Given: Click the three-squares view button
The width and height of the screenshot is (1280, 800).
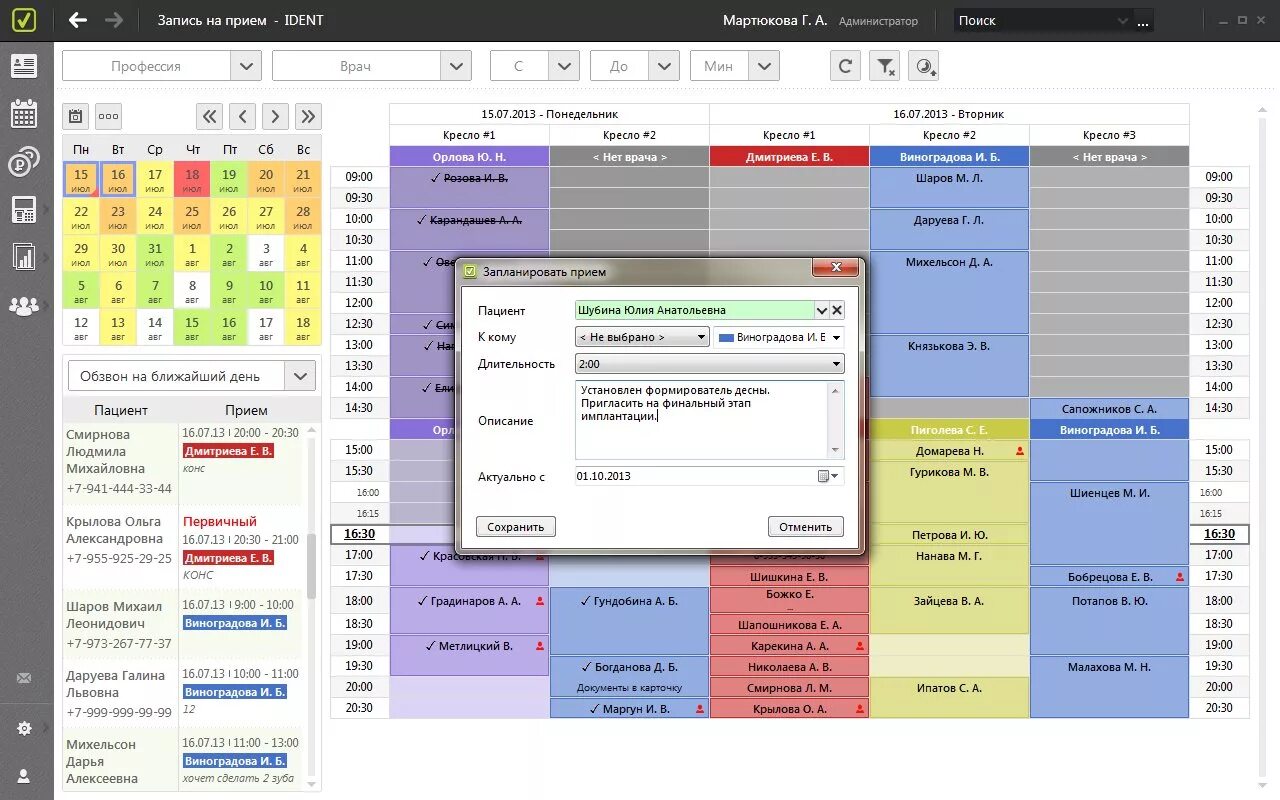Looking at the screenshot, I should click(108, 116).
